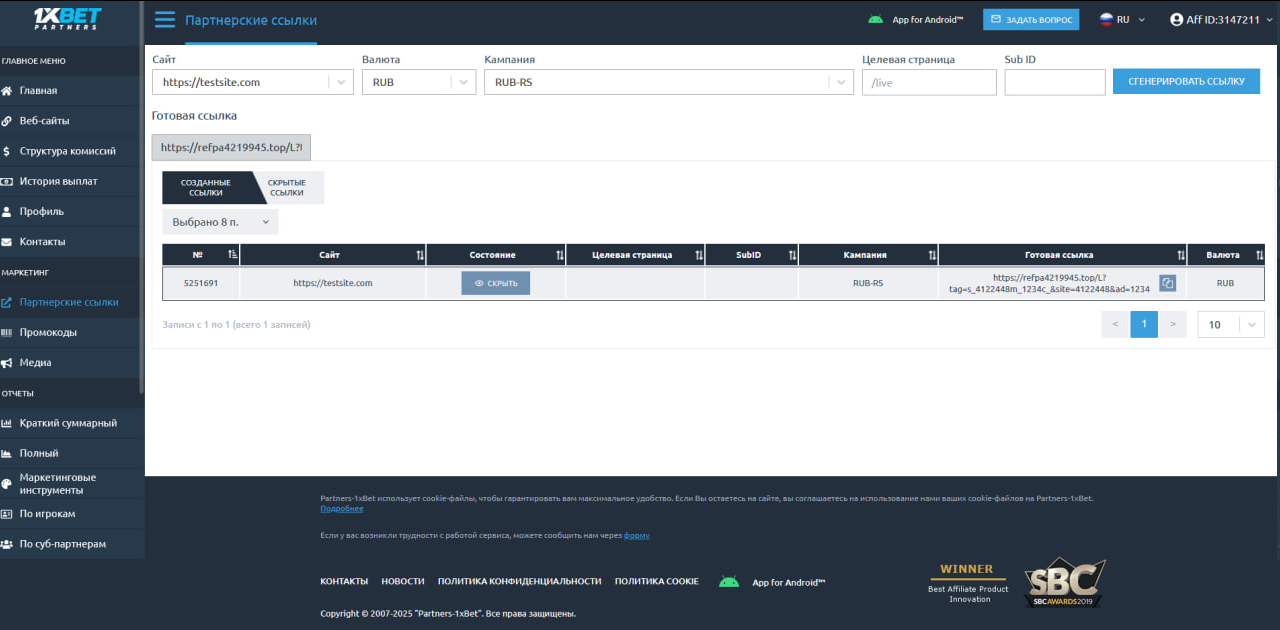This screenshot has width=1280, height=630.
Task: Open the Aff ID user account icon
Action: pyautogui.click(x=1176, y=19)
